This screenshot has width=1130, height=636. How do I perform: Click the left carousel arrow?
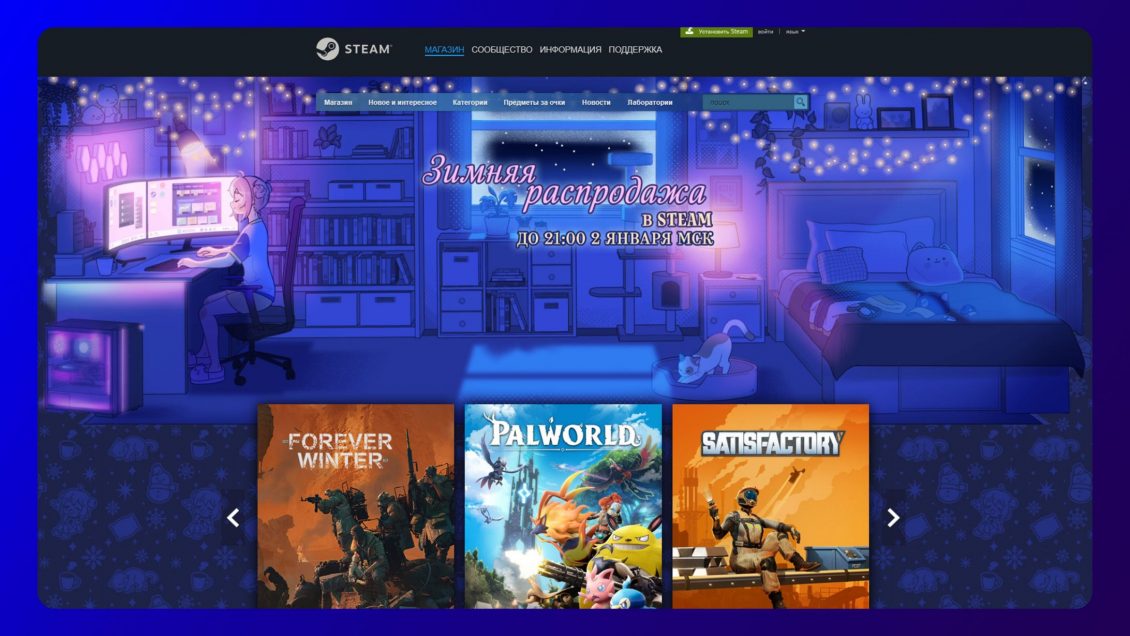coord(233,517)
